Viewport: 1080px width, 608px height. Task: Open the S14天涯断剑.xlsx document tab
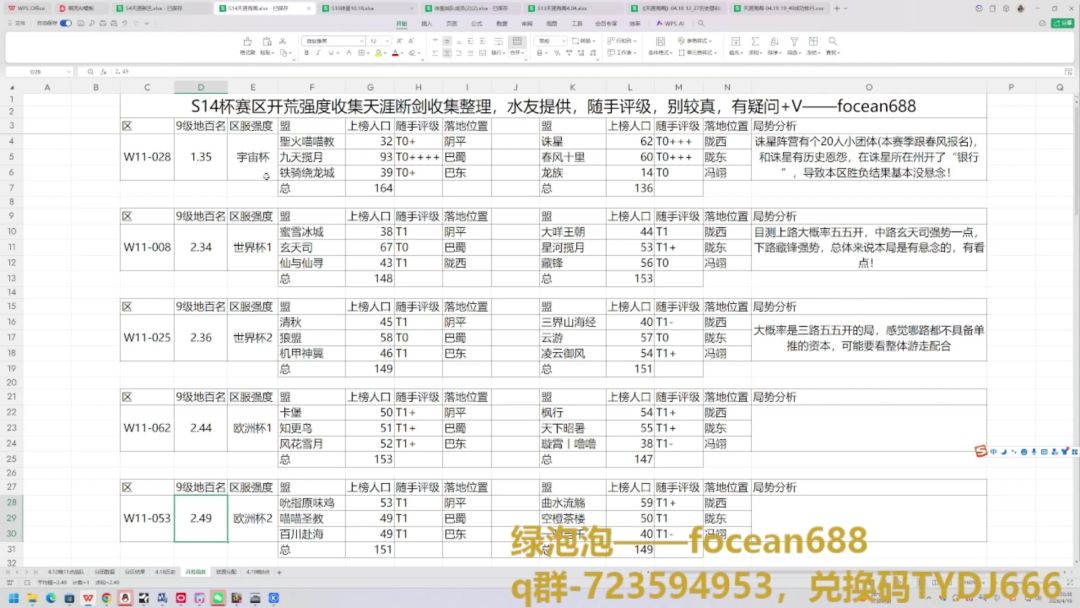tap(150, 7)
